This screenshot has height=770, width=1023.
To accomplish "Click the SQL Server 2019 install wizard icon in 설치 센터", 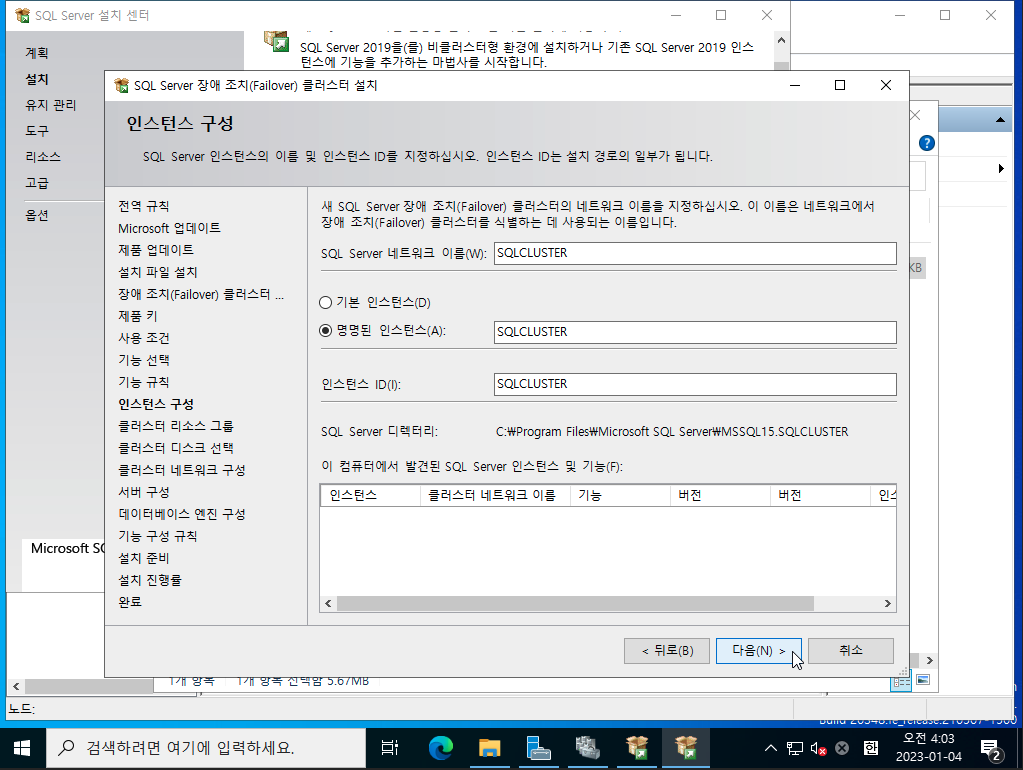I will point(277,42).
